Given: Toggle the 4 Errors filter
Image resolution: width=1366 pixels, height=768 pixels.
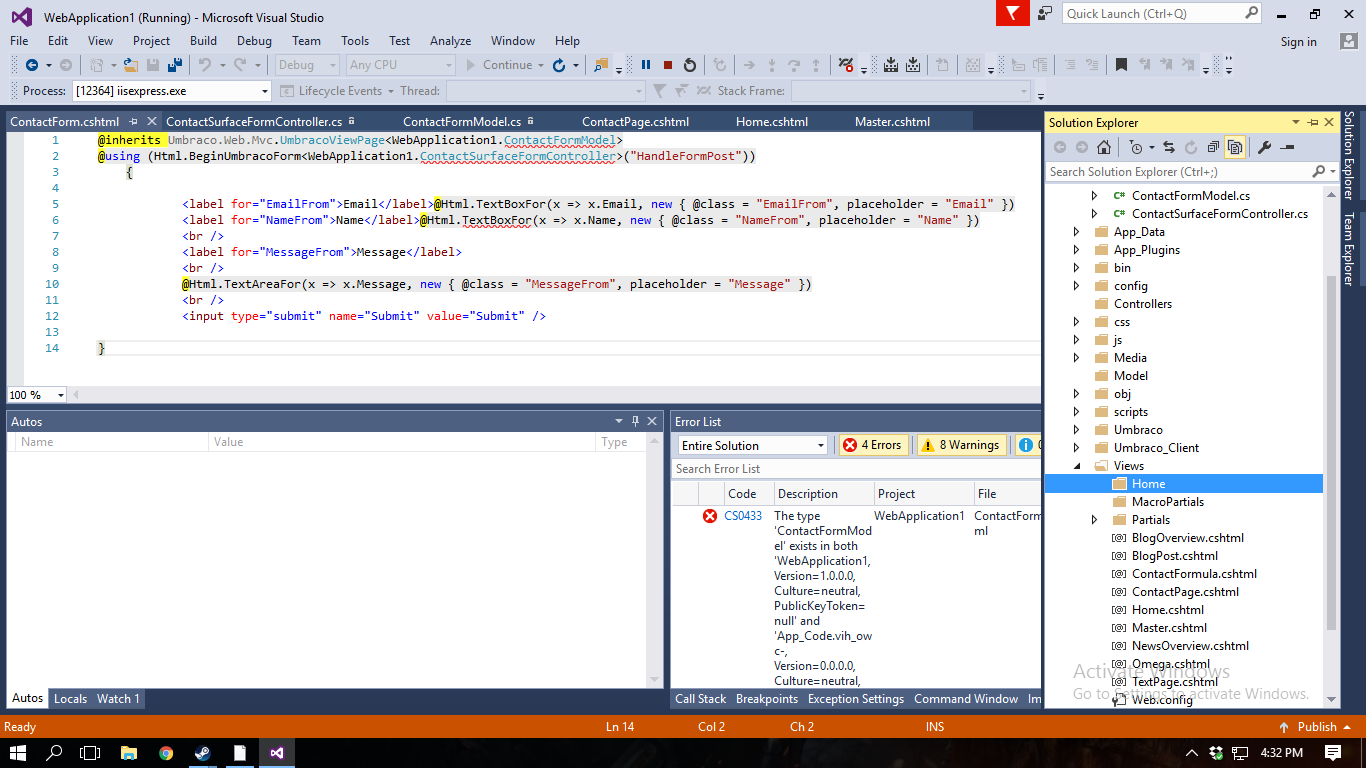Looking at the screenshot, I should click(873, 445).
